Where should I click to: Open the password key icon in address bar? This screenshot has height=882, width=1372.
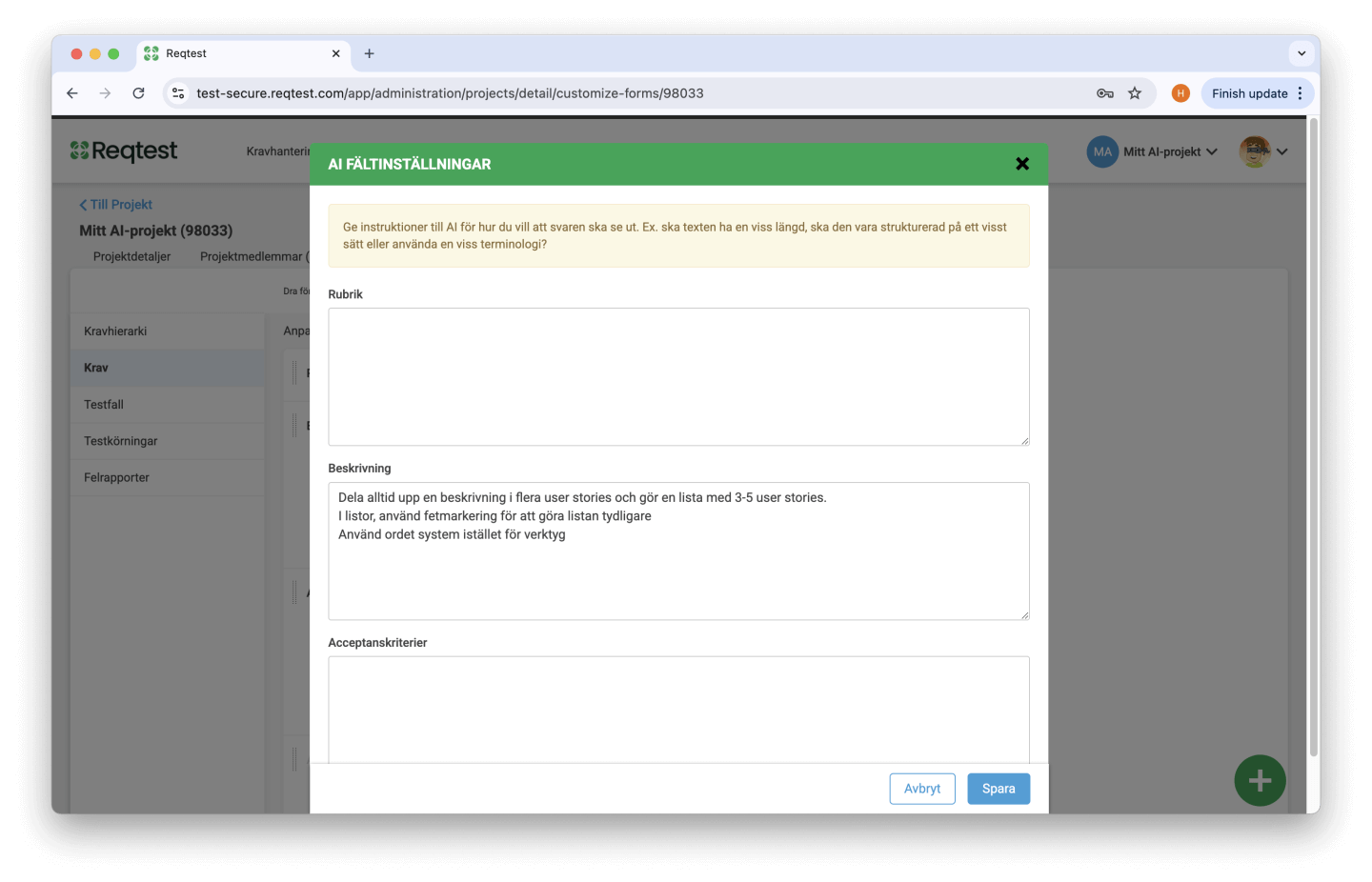(x=1105, y=93)
